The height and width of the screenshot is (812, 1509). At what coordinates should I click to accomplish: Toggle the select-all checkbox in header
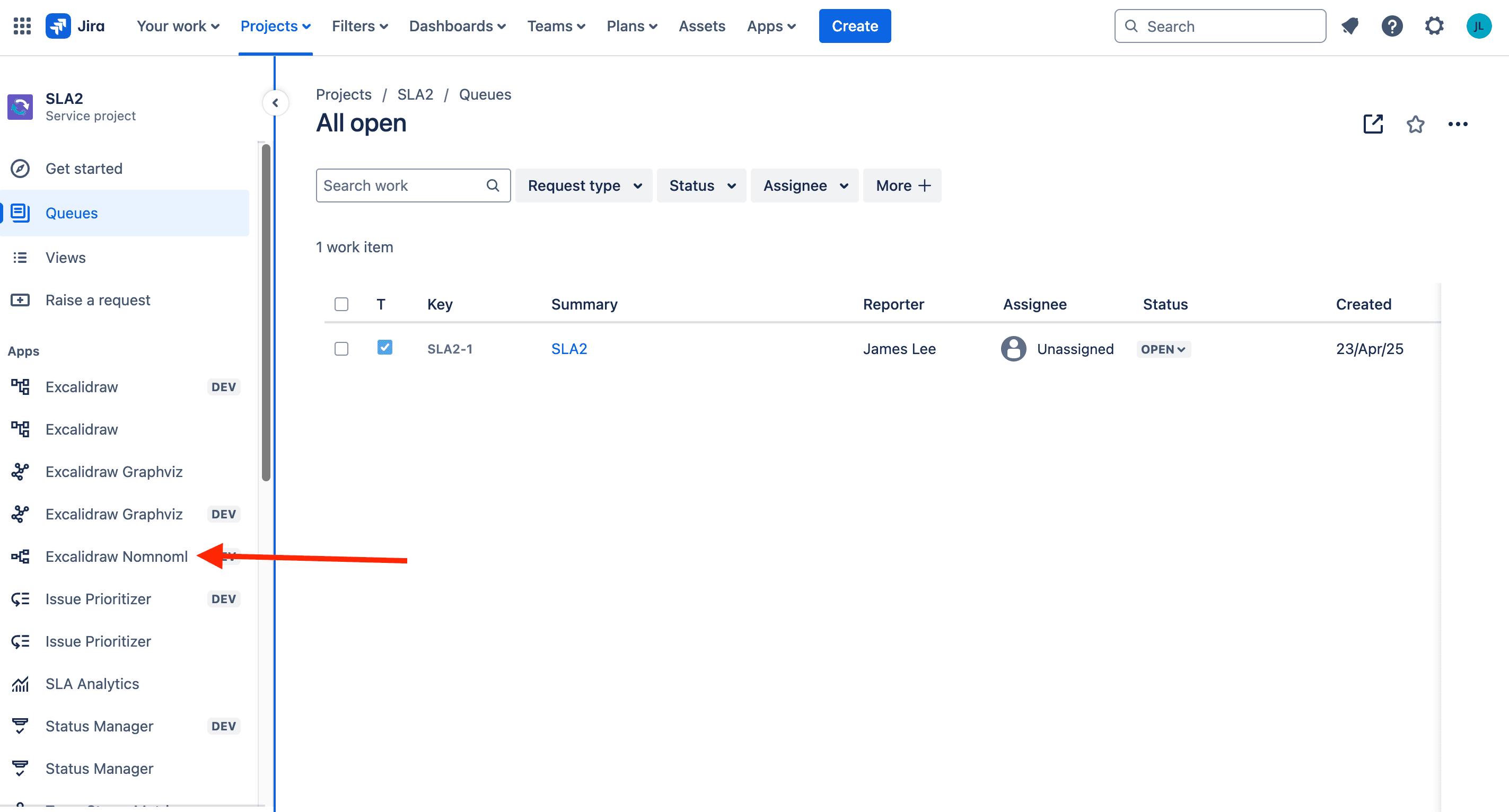[341, 304]
